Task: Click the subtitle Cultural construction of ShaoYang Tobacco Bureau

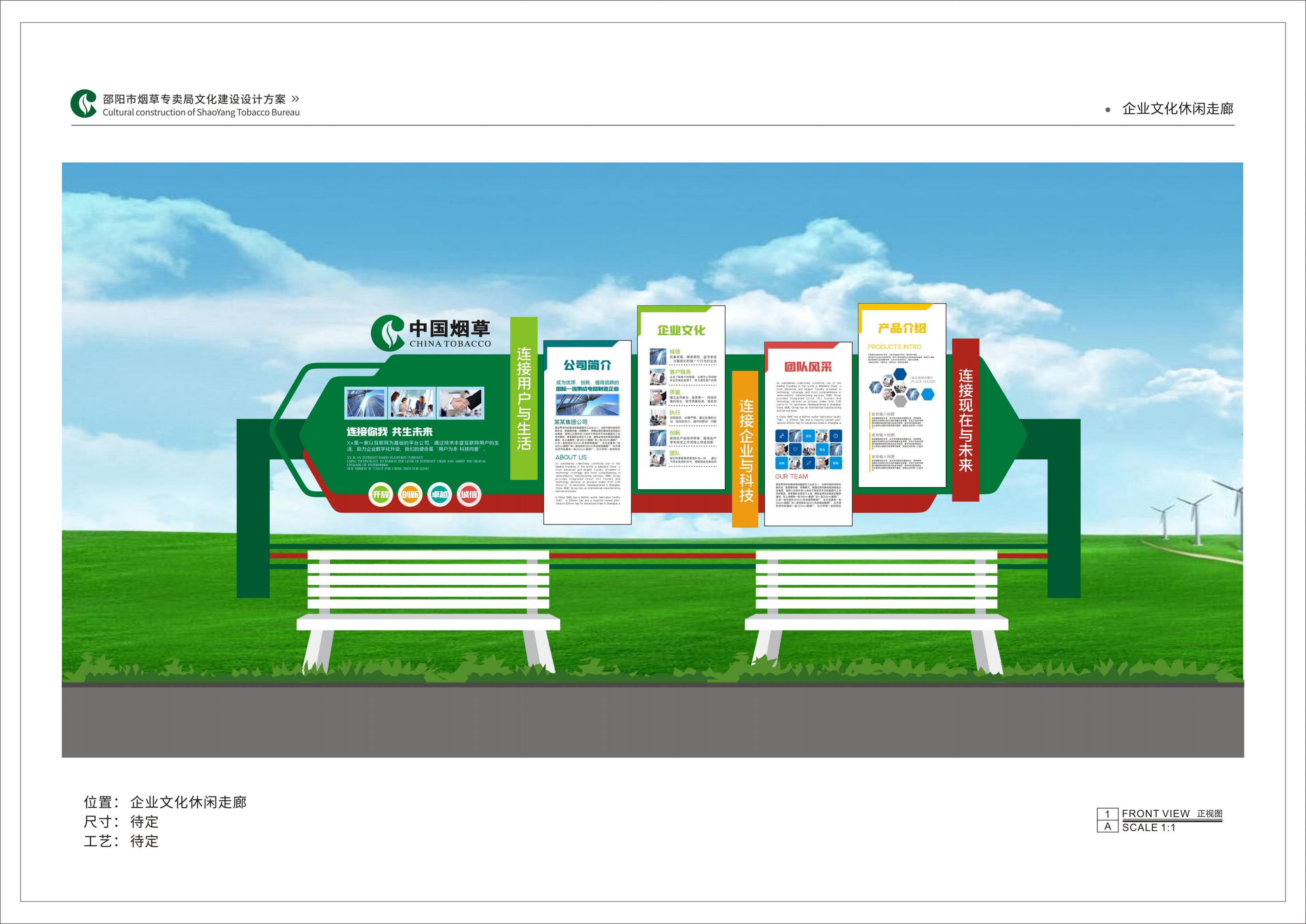Action: (201, 112)
